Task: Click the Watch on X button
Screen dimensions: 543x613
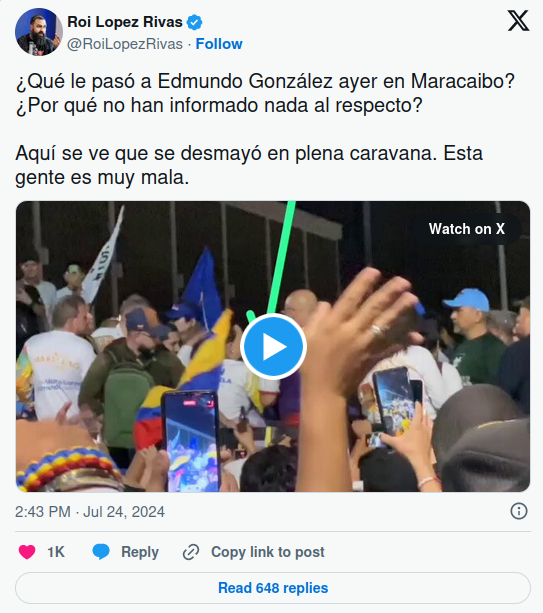Action: (467, 229)
